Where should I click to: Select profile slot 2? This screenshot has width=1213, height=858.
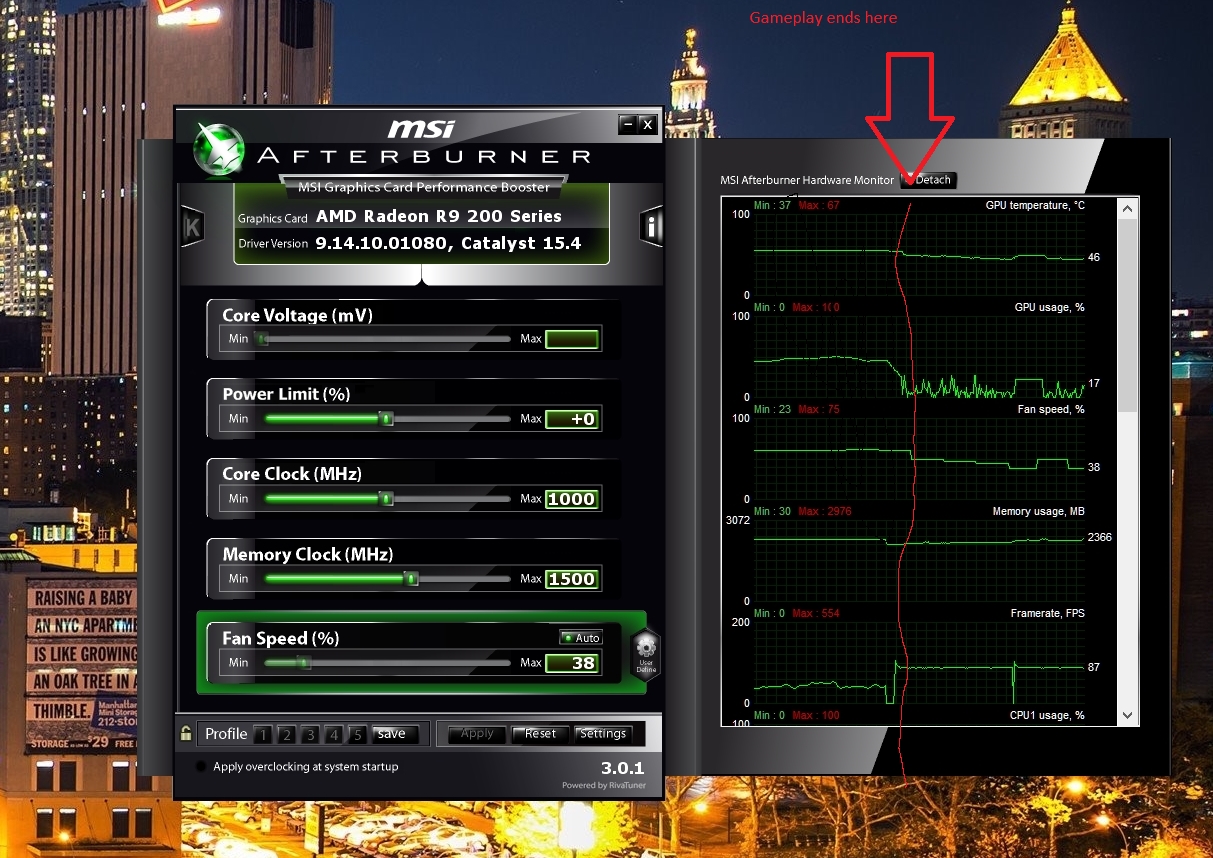(287, 735)
